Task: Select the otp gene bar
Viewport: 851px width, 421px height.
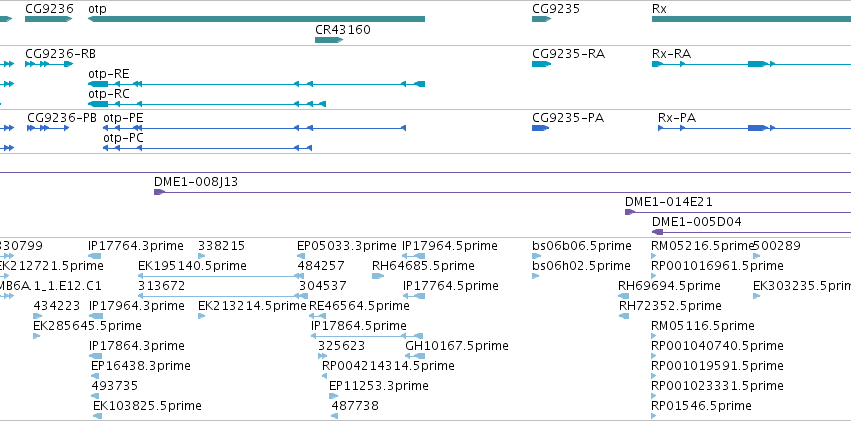Action: [256, 19]
